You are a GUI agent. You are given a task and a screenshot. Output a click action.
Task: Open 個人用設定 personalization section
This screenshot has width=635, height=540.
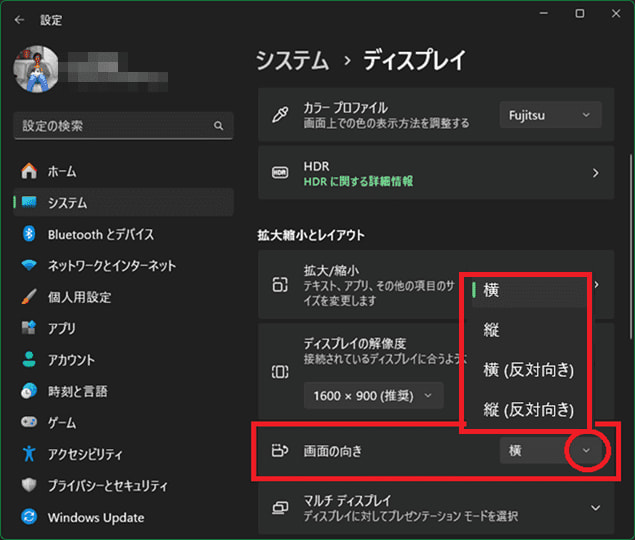[x=79, y=297]
